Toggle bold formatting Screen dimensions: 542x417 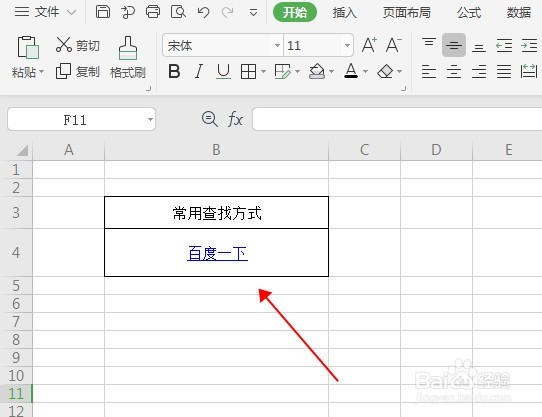174,72
